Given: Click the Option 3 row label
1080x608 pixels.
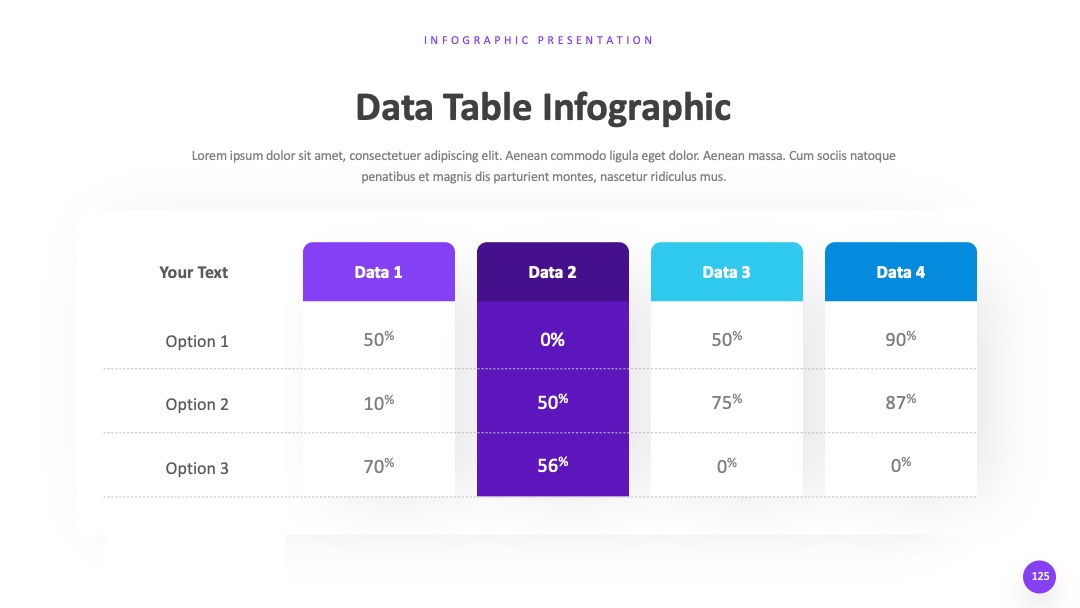Looking at the screenshot, I should coord(197,468).
